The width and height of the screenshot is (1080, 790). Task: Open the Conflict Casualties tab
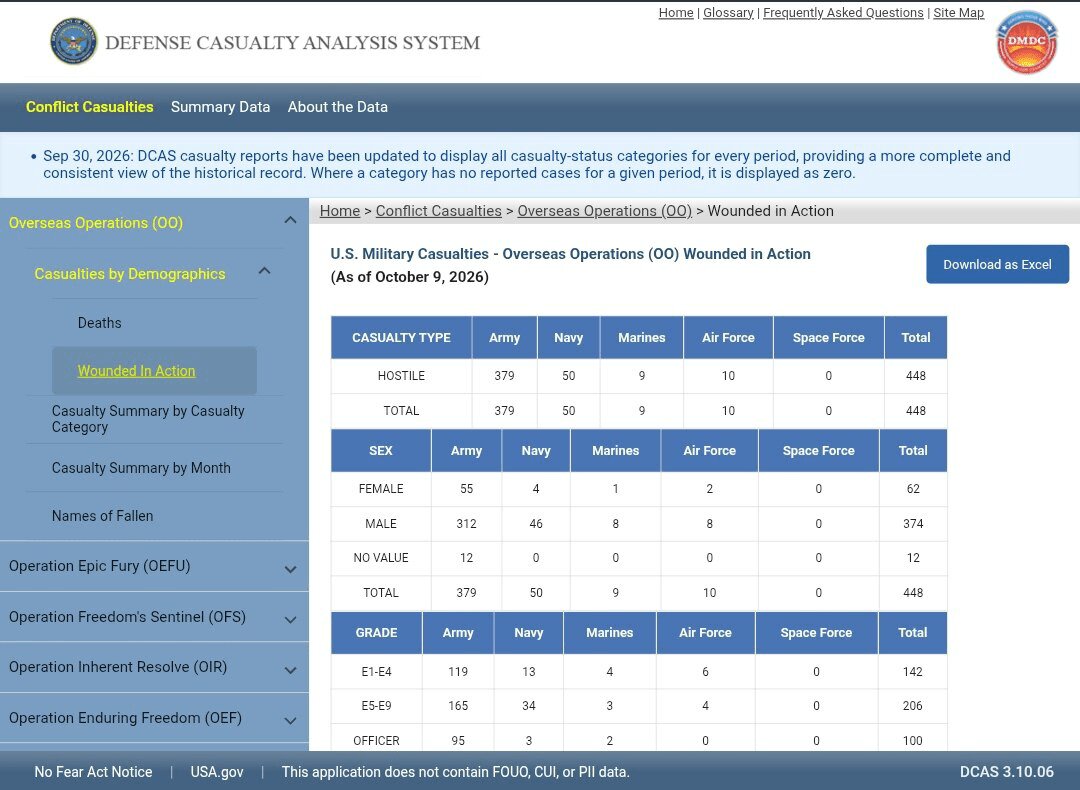90,107
